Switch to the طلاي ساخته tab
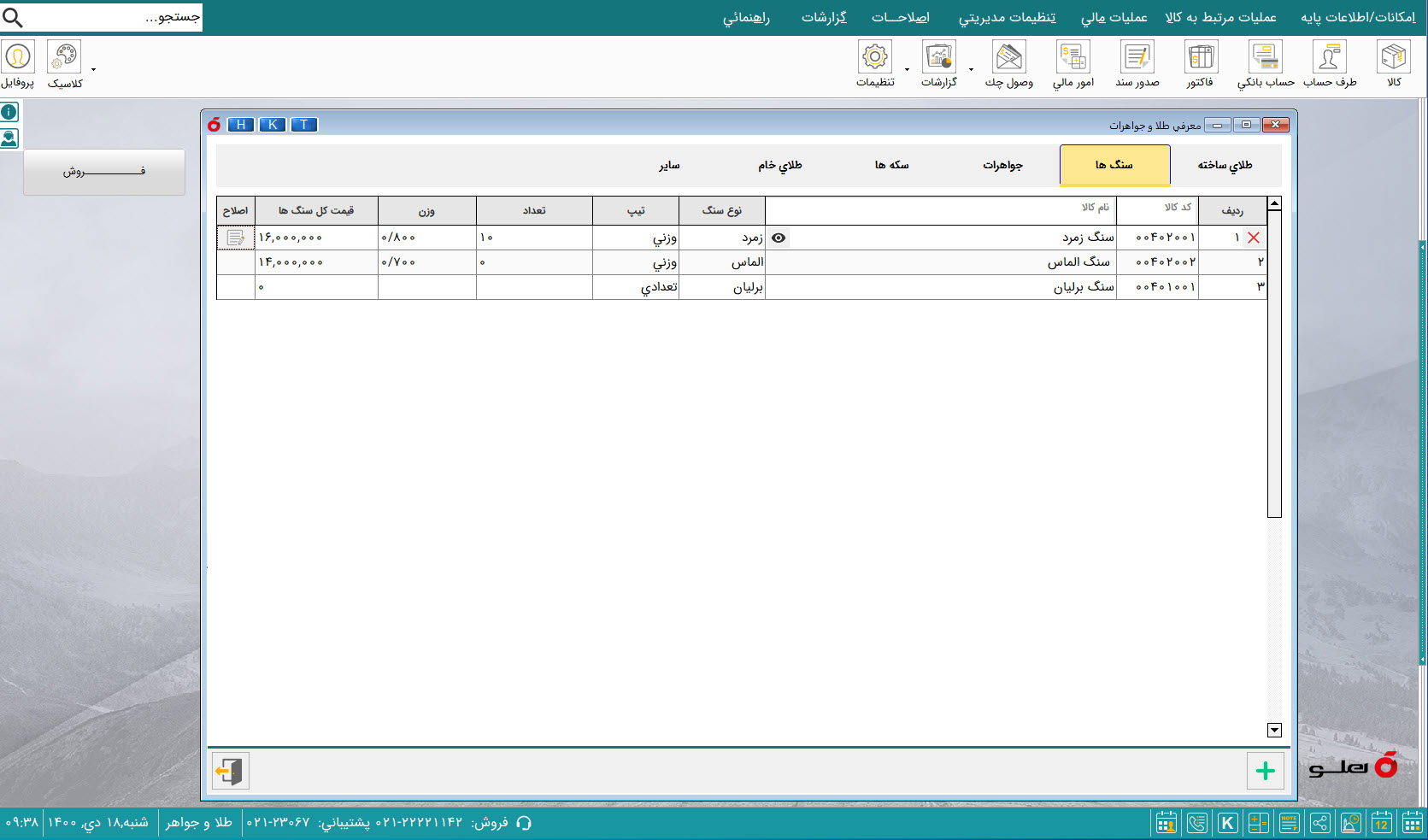This screenshot has width=1428, height=840. [x=1225, y=165]
